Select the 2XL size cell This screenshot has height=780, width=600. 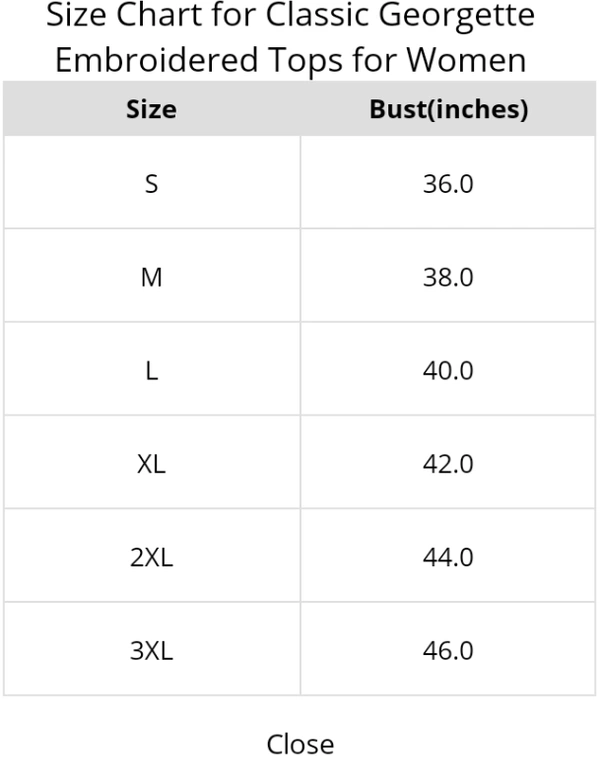click(x=151, y=557)
